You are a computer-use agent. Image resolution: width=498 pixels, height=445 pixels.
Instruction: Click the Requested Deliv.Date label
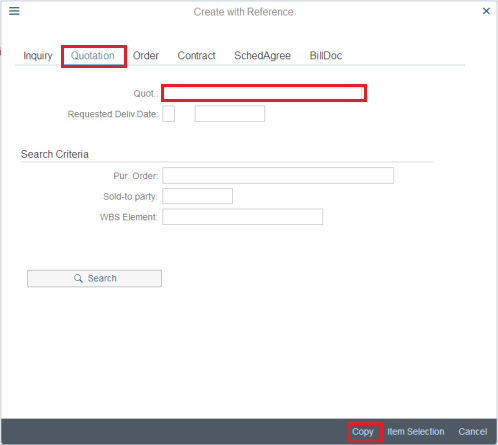[113, 114]
